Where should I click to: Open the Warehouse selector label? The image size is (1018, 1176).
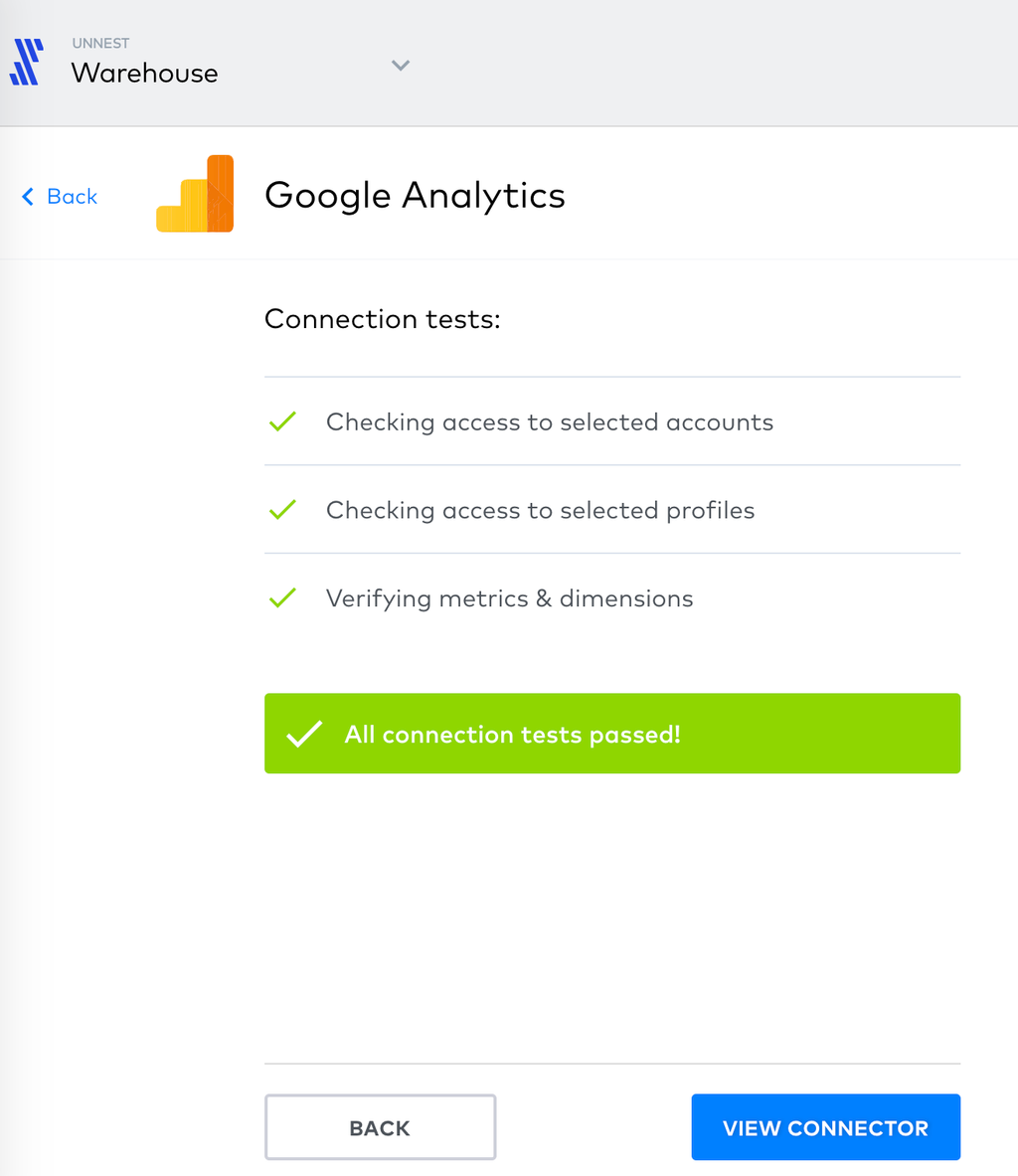[145, 74]
